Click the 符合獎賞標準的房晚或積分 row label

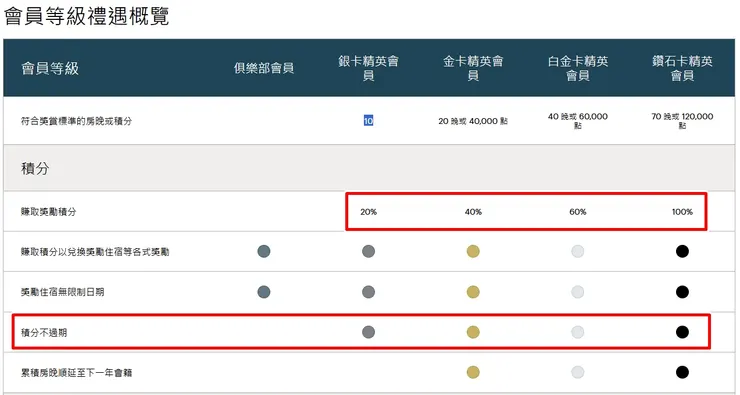pyautogui.click(x=76, y=121)
